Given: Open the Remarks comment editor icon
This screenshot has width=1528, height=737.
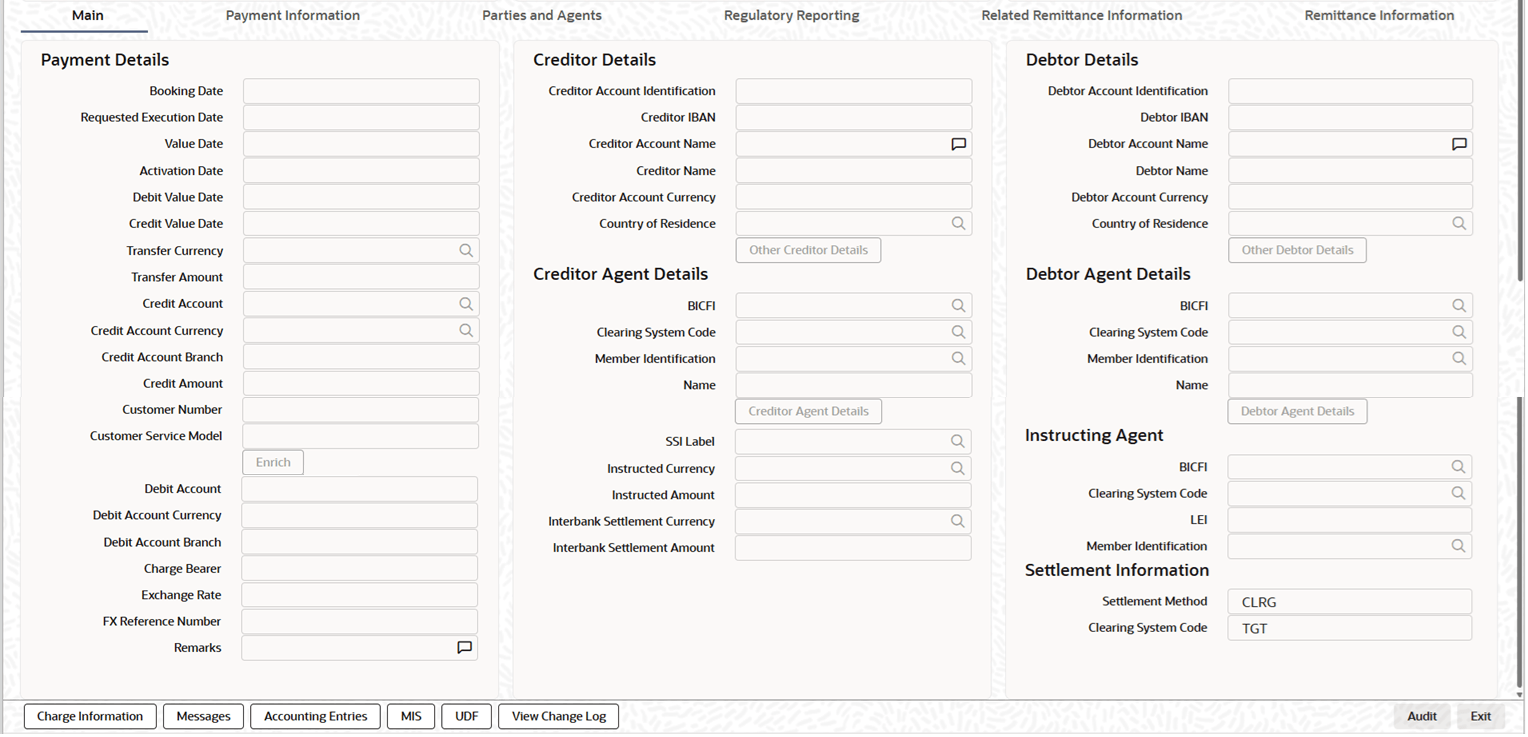Looking at the screenshot, I should pos(464,648).
